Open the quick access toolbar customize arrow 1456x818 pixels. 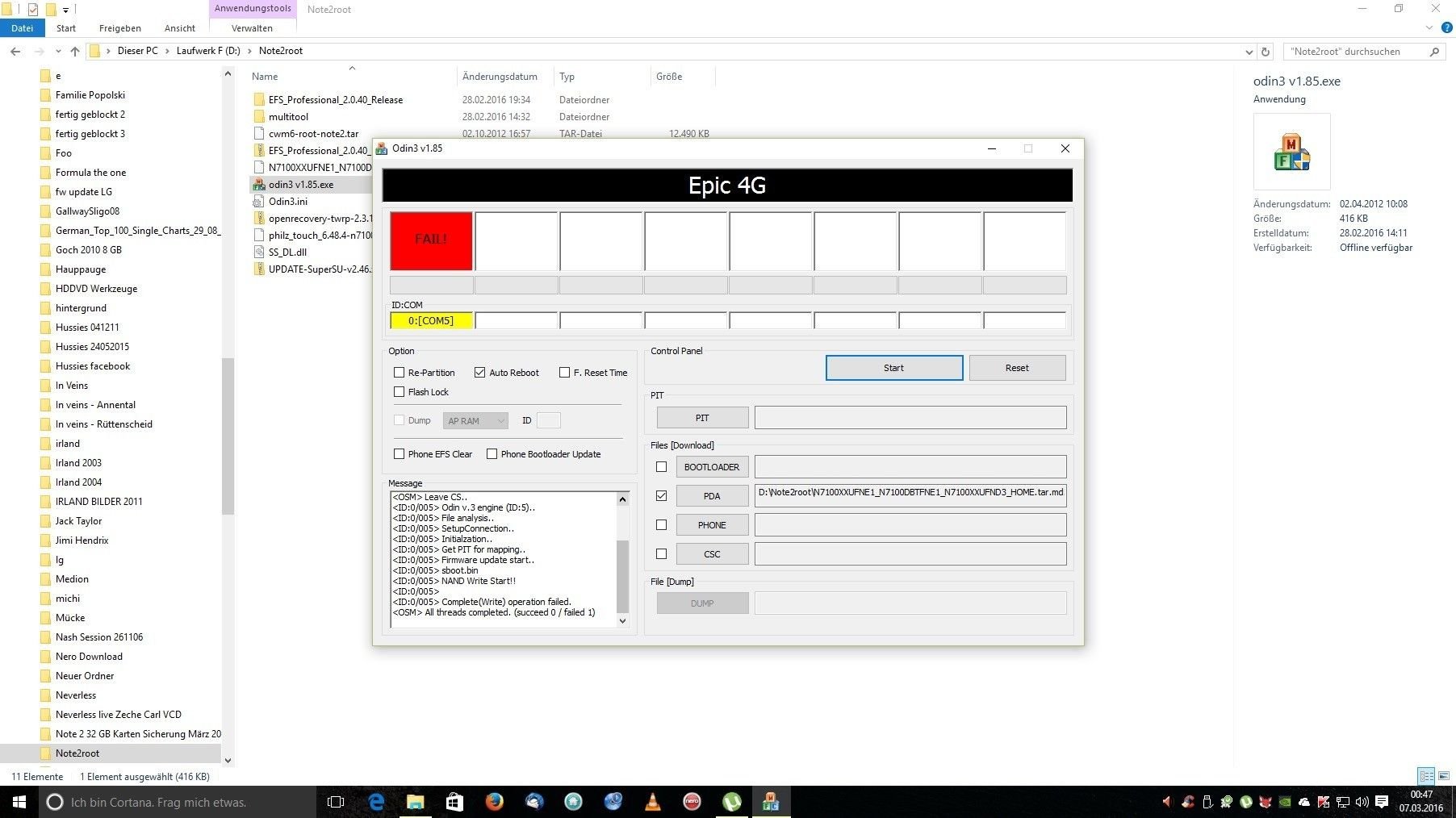coord(65,10)
